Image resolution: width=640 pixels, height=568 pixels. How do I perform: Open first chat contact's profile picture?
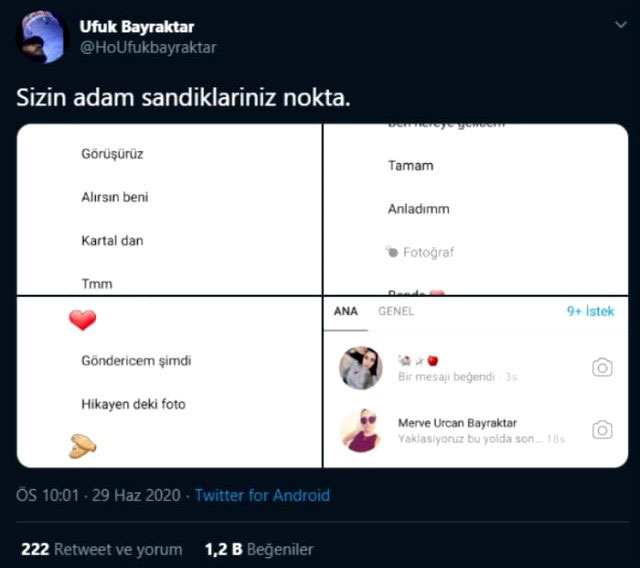point(360,368)
